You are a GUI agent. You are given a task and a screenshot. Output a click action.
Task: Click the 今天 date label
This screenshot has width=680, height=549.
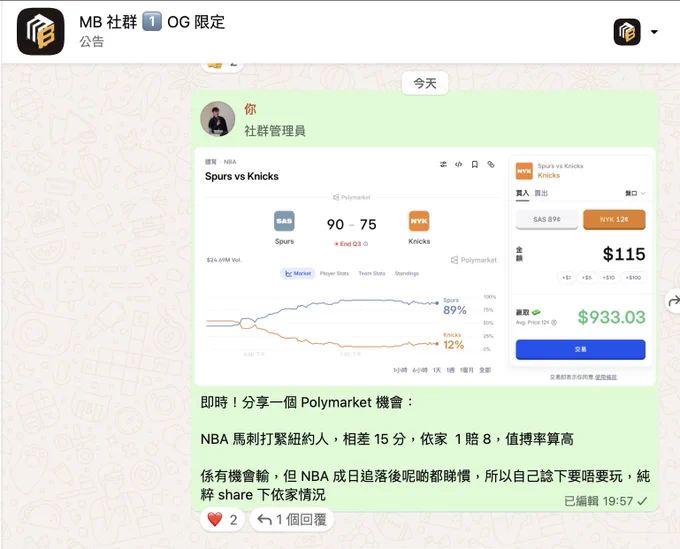point(425,83)
